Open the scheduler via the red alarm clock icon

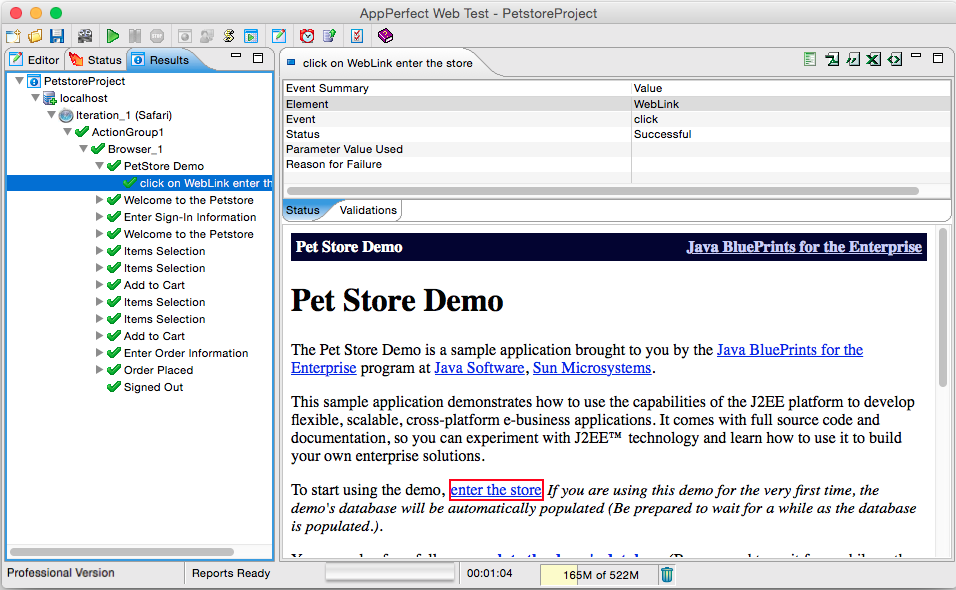click(307, 36)
